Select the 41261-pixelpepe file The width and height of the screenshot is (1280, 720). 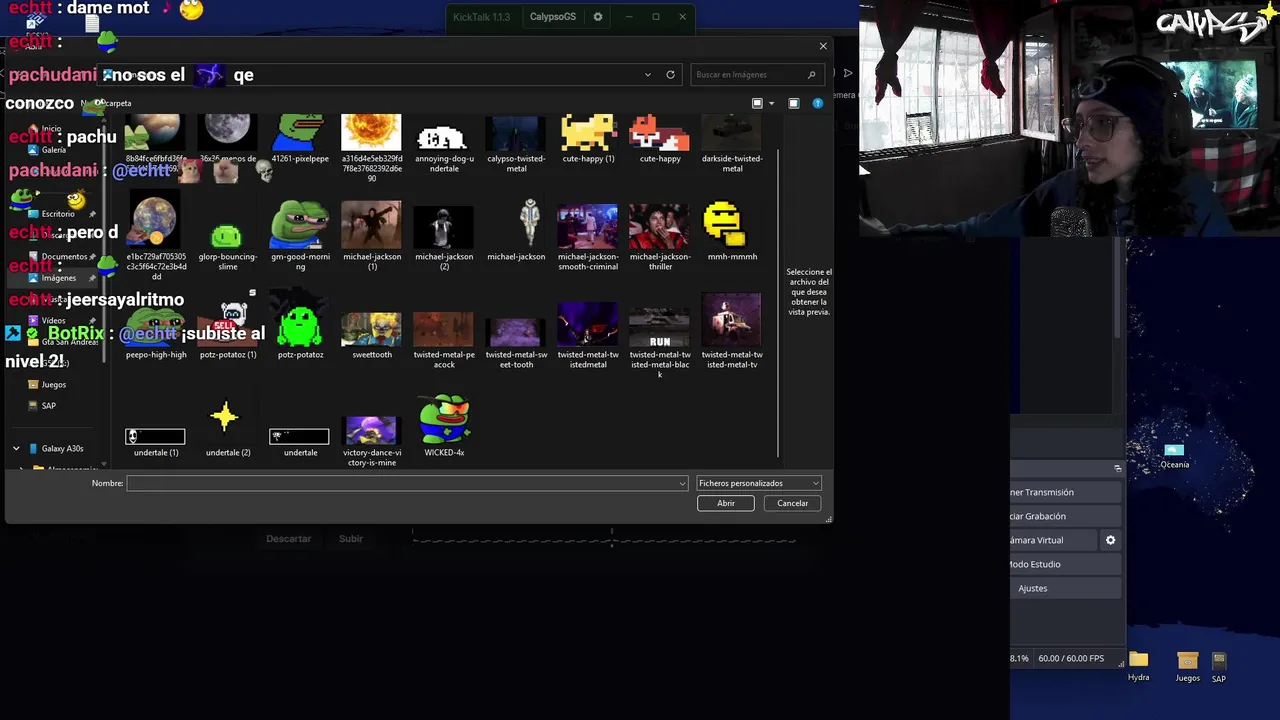(x=300, y=140)
